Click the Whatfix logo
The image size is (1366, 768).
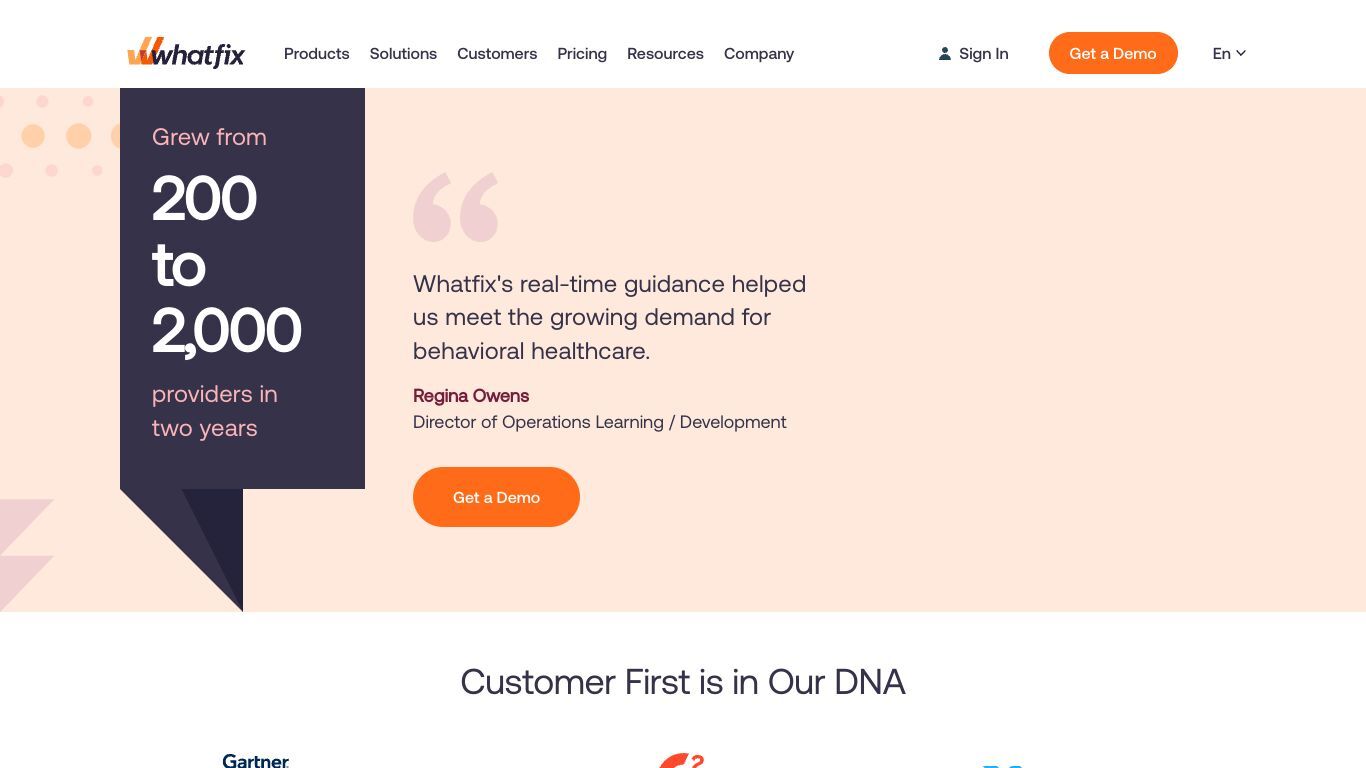pyautogui.click(x=186, y=53)
